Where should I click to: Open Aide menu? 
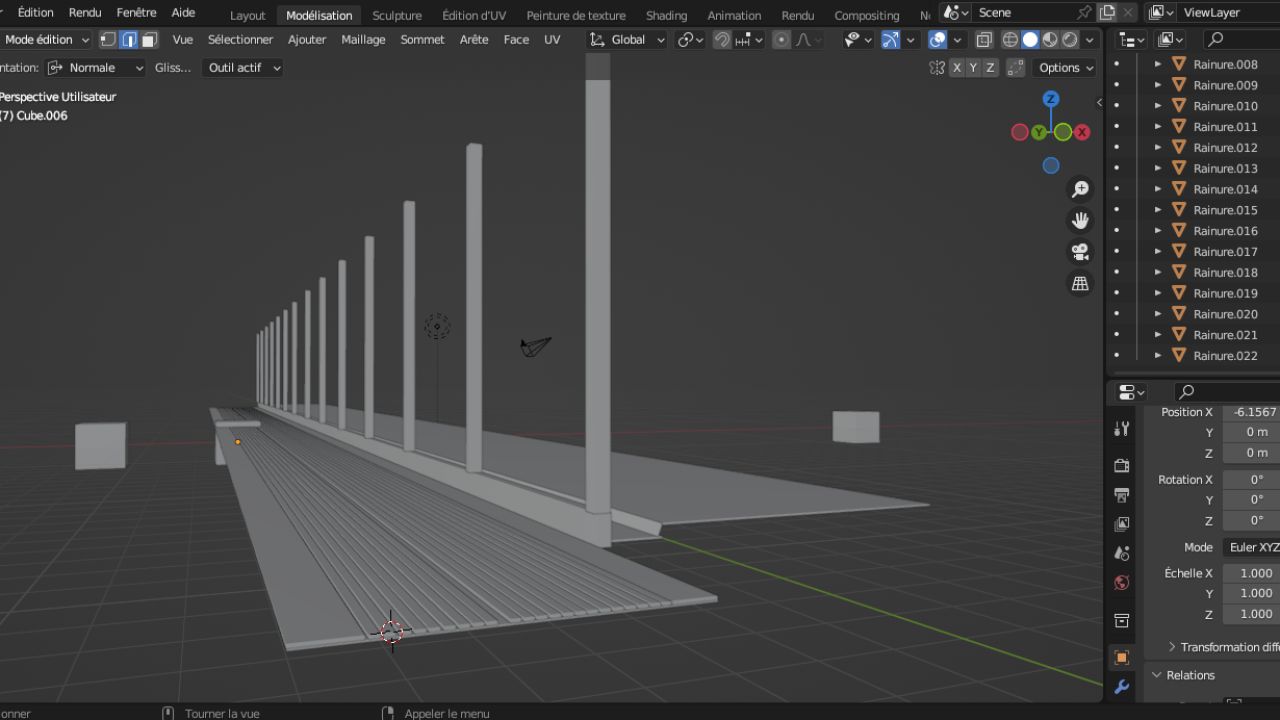tap(183, 13)
